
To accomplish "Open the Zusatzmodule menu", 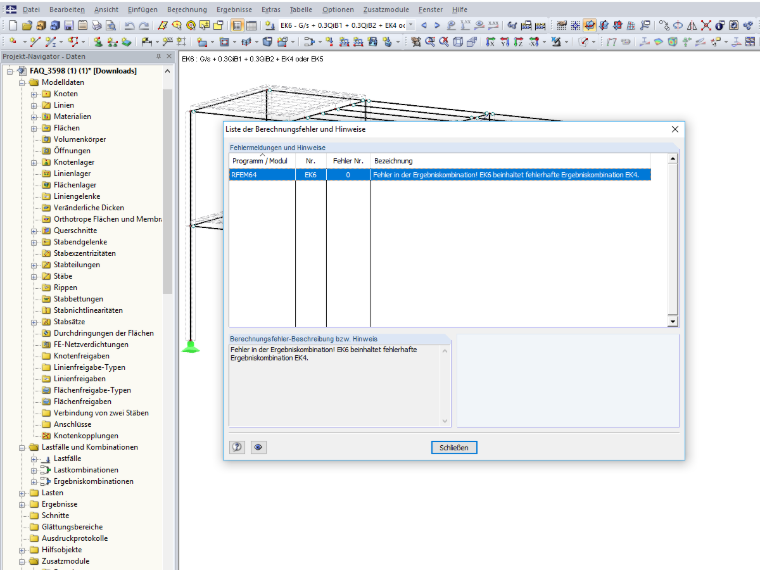I will 386,9.
